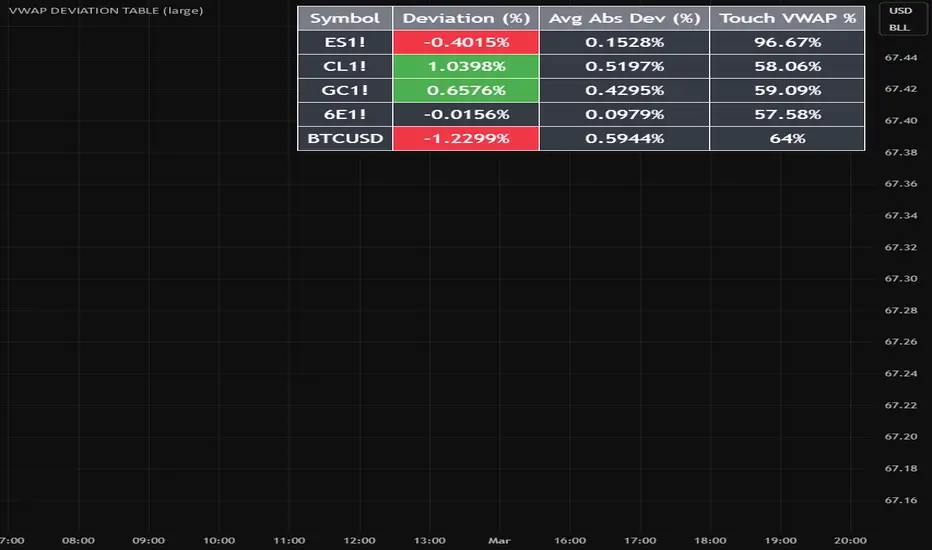932x550 pixels.
Task: Select the 6E1! symbol cell
Action: click(345, 114)
